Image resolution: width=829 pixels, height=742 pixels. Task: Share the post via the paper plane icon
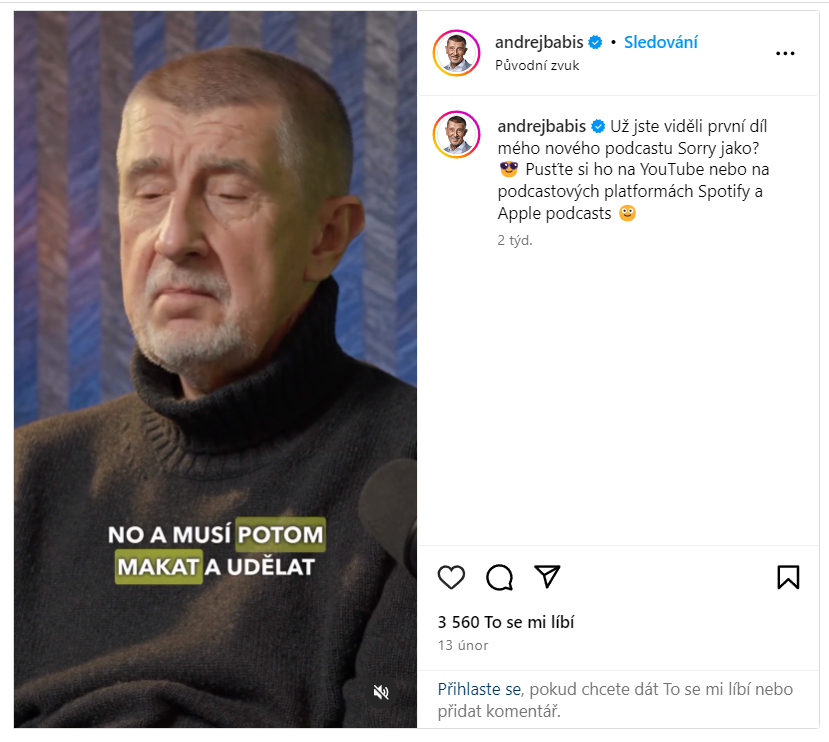click(546, 577)
